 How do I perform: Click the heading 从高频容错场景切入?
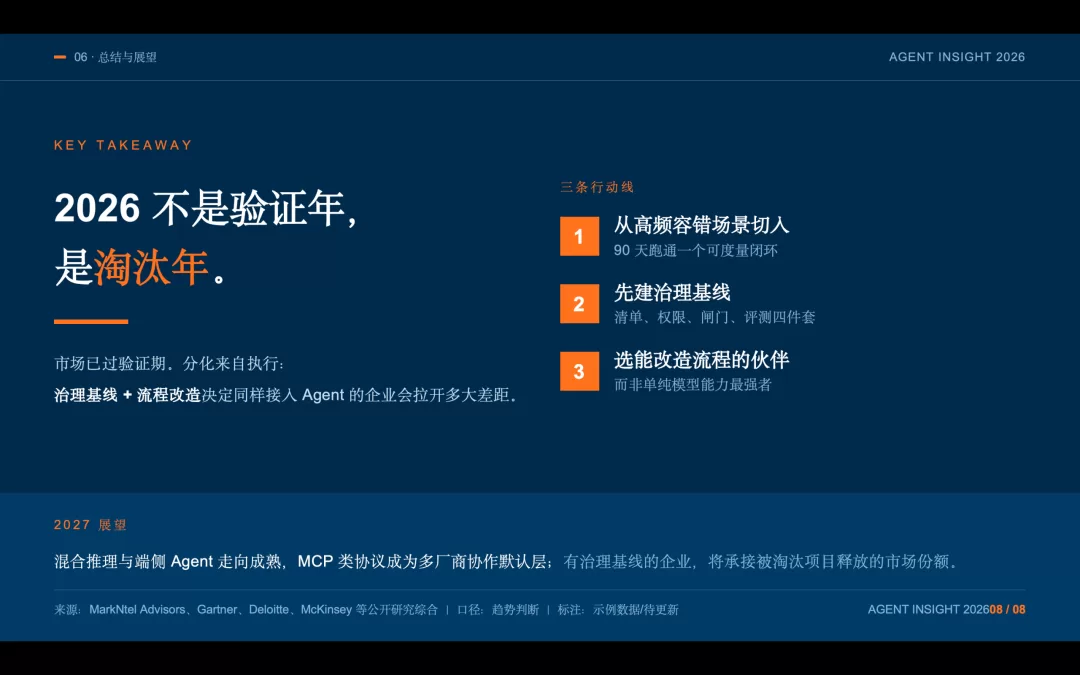[701, 225]
